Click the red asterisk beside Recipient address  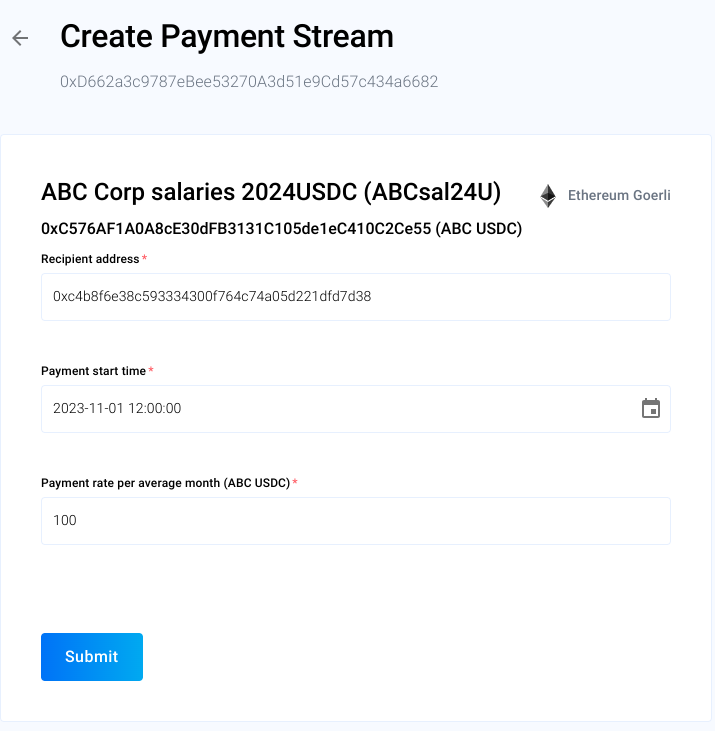pyautogui.click(x=145, y=259)
